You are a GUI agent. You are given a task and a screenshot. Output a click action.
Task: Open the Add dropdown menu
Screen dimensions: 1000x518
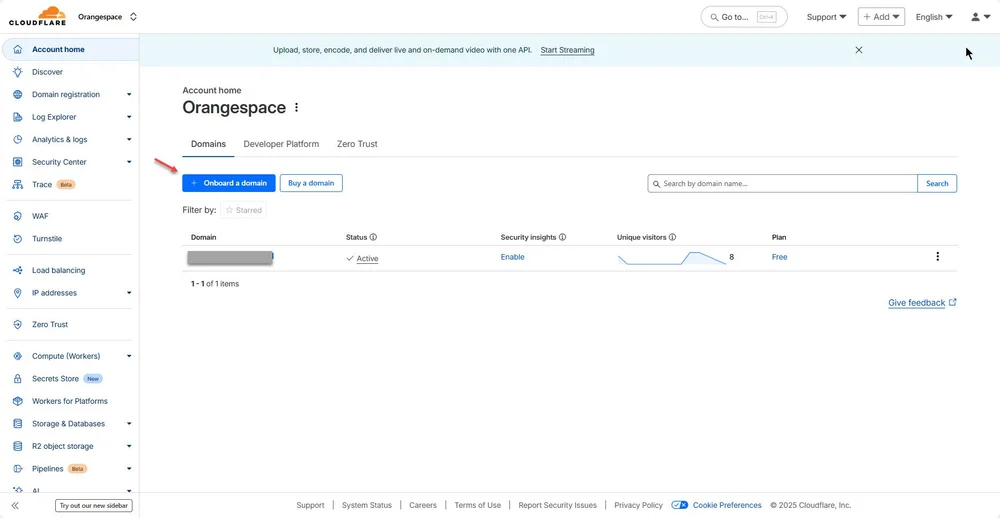point(881,17)
